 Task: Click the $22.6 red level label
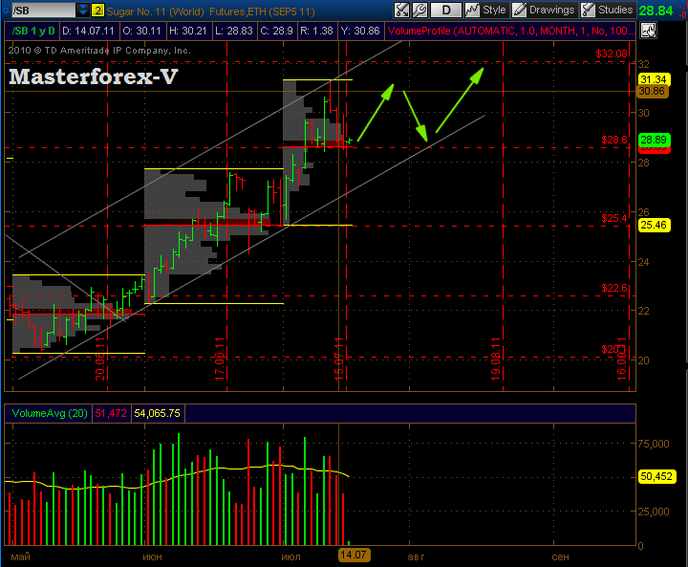(x=614, y=288)
